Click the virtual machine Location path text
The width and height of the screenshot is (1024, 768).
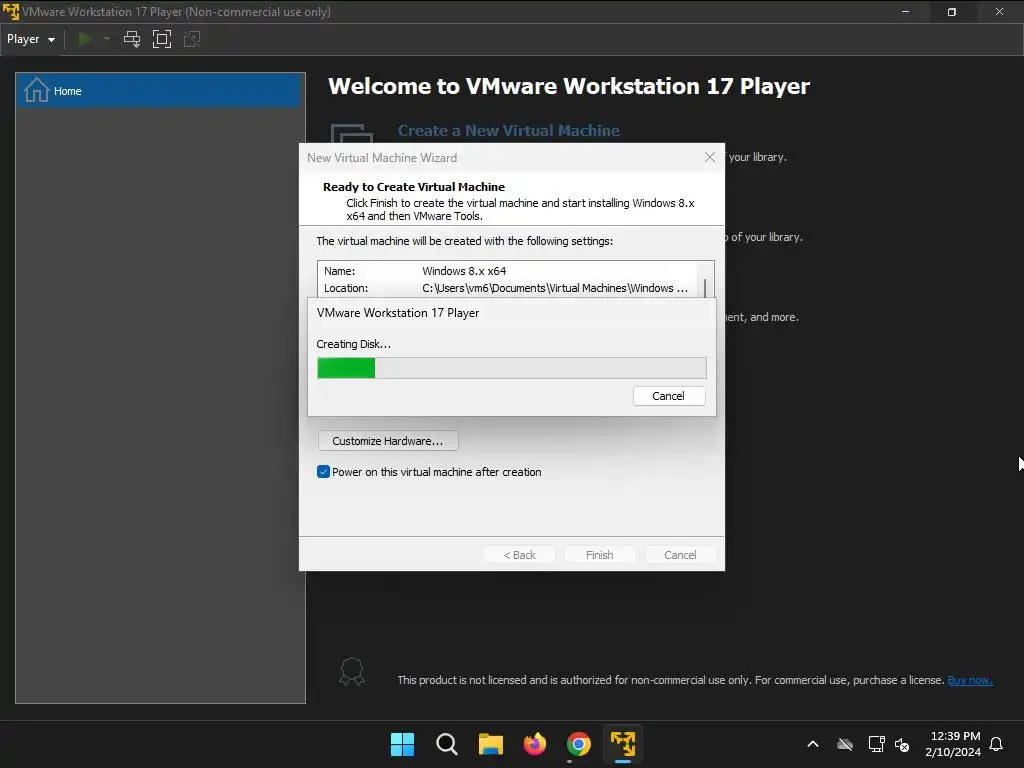pos(554,288)
